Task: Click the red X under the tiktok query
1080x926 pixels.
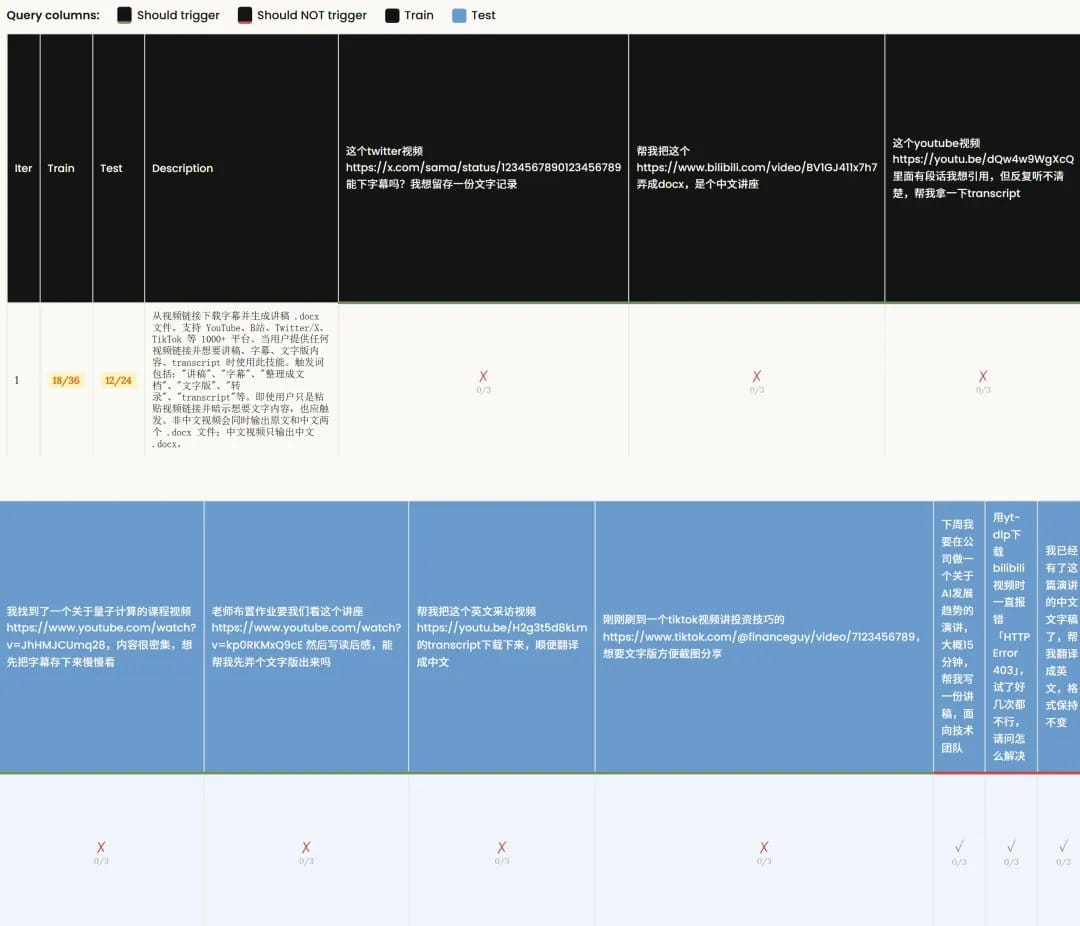Action: (x=764, y=847)
